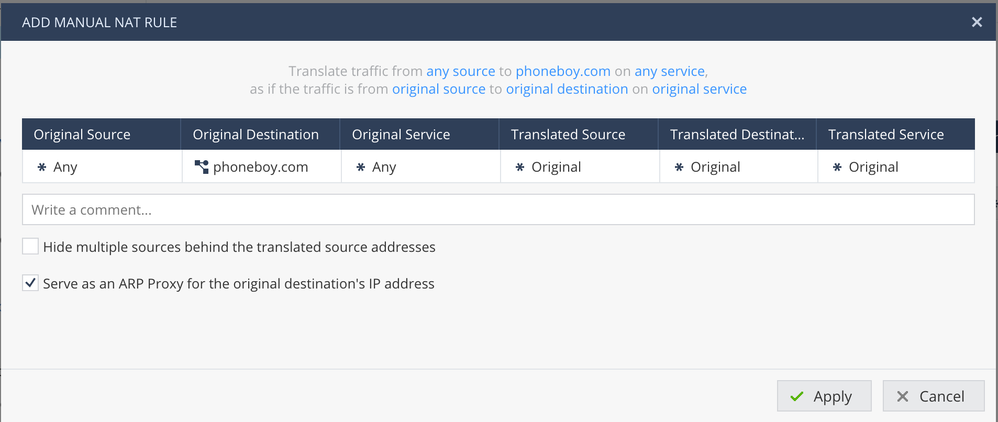Apply the NAT rule
998x422 pixels.
tap(824, 396)
